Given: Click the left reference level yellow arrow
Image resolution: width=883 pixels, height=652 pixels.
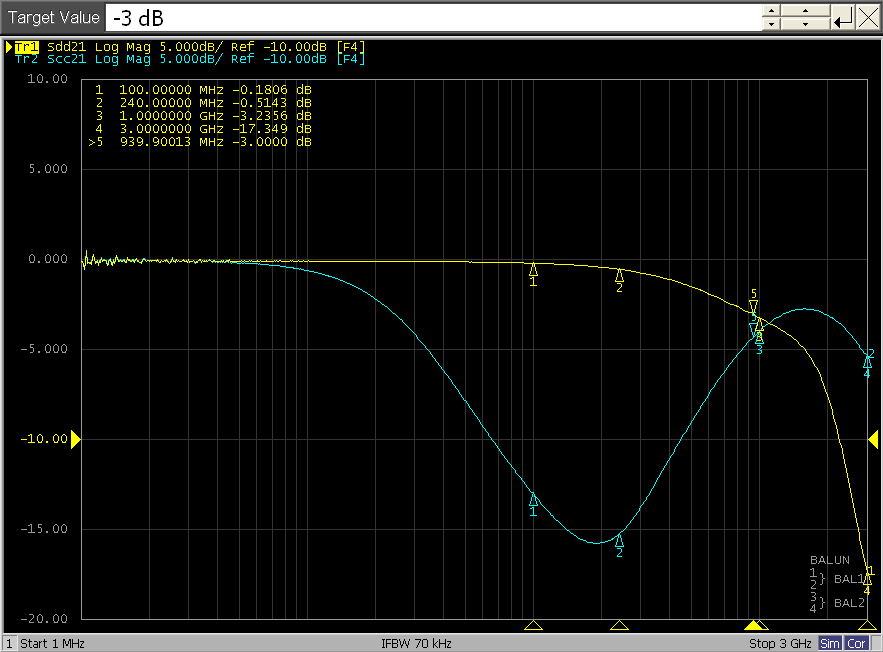Looking at the screenshot, I should pyautogui.click(x=75, y=439).
